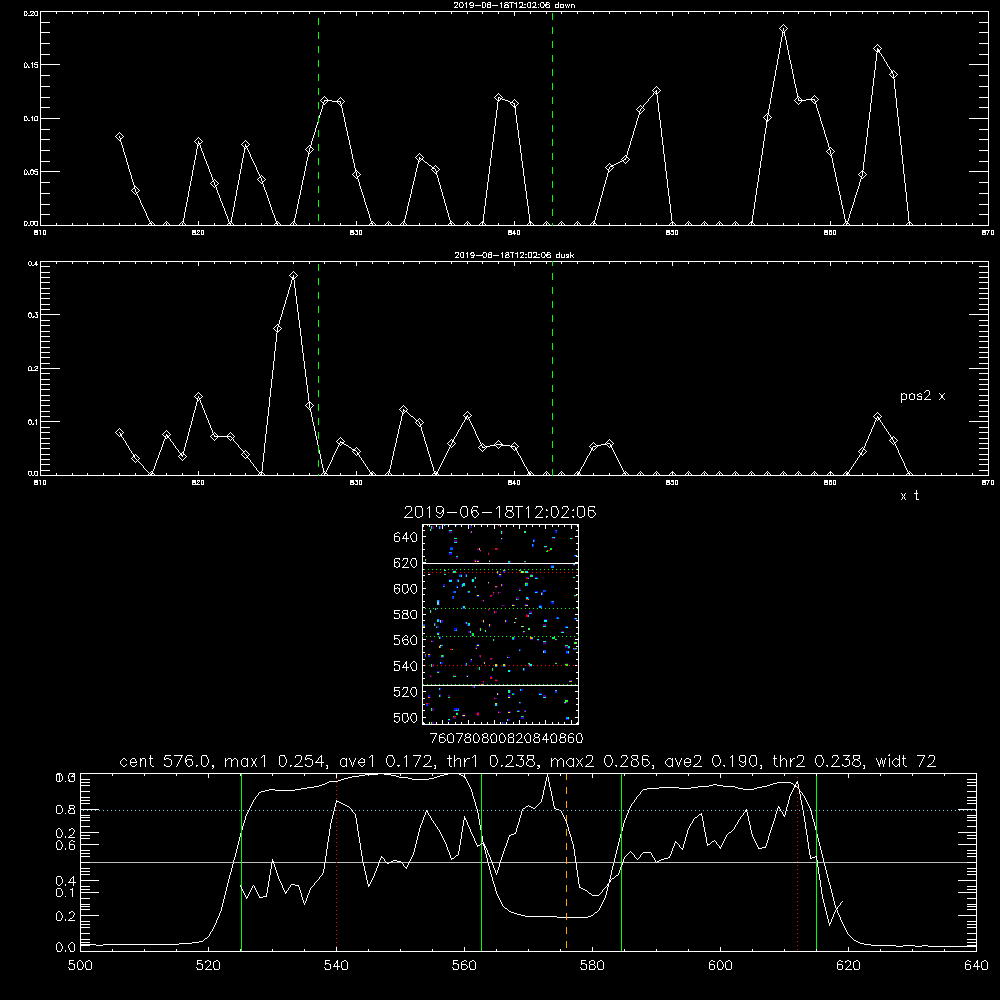Click the '2019-06-18T12:02:06 dusk' plot title
The width and height of the screenshot is (1000, 1000).
[x=514, y=255]
